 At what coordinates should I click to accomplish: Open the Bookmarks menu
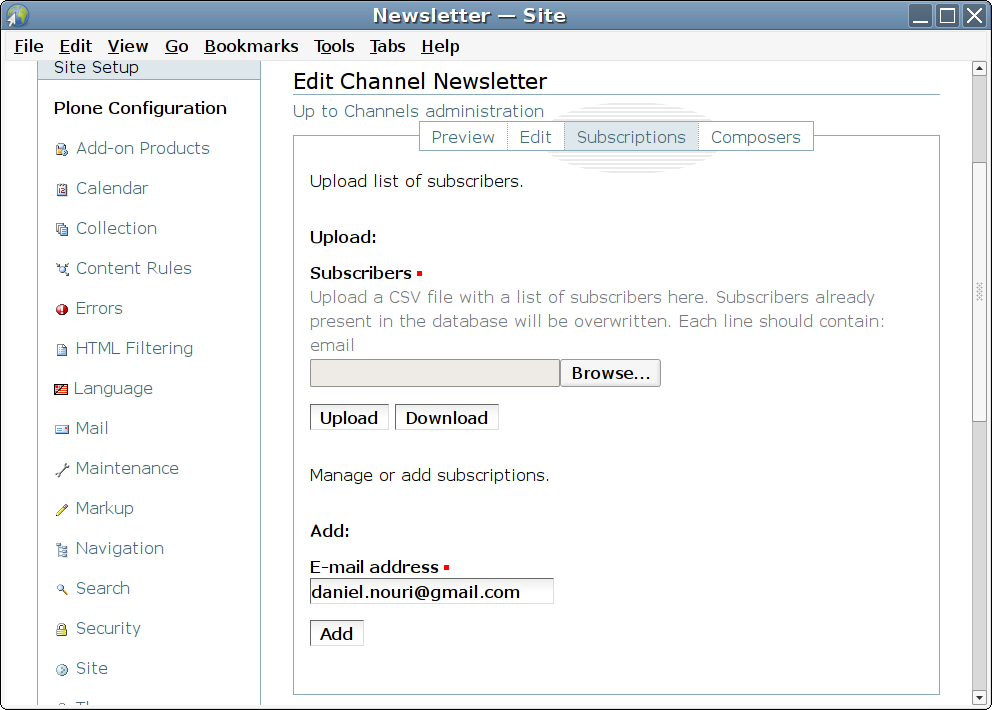coord(251,46)
